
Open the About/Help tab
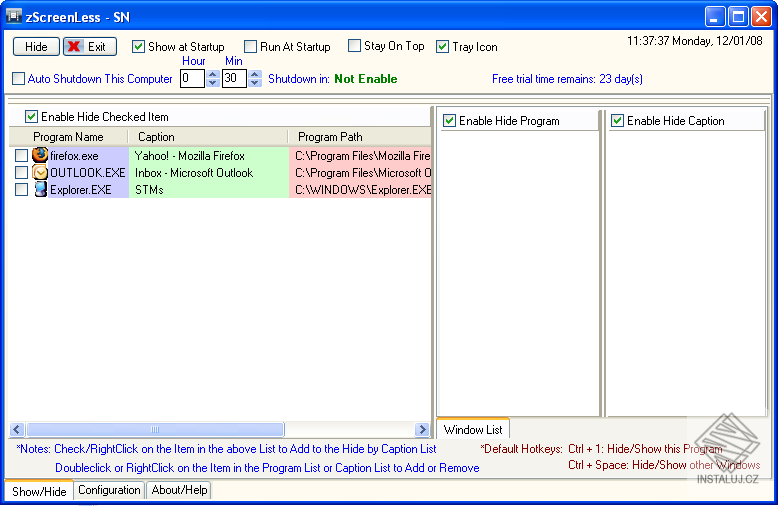tap(179, 490)
